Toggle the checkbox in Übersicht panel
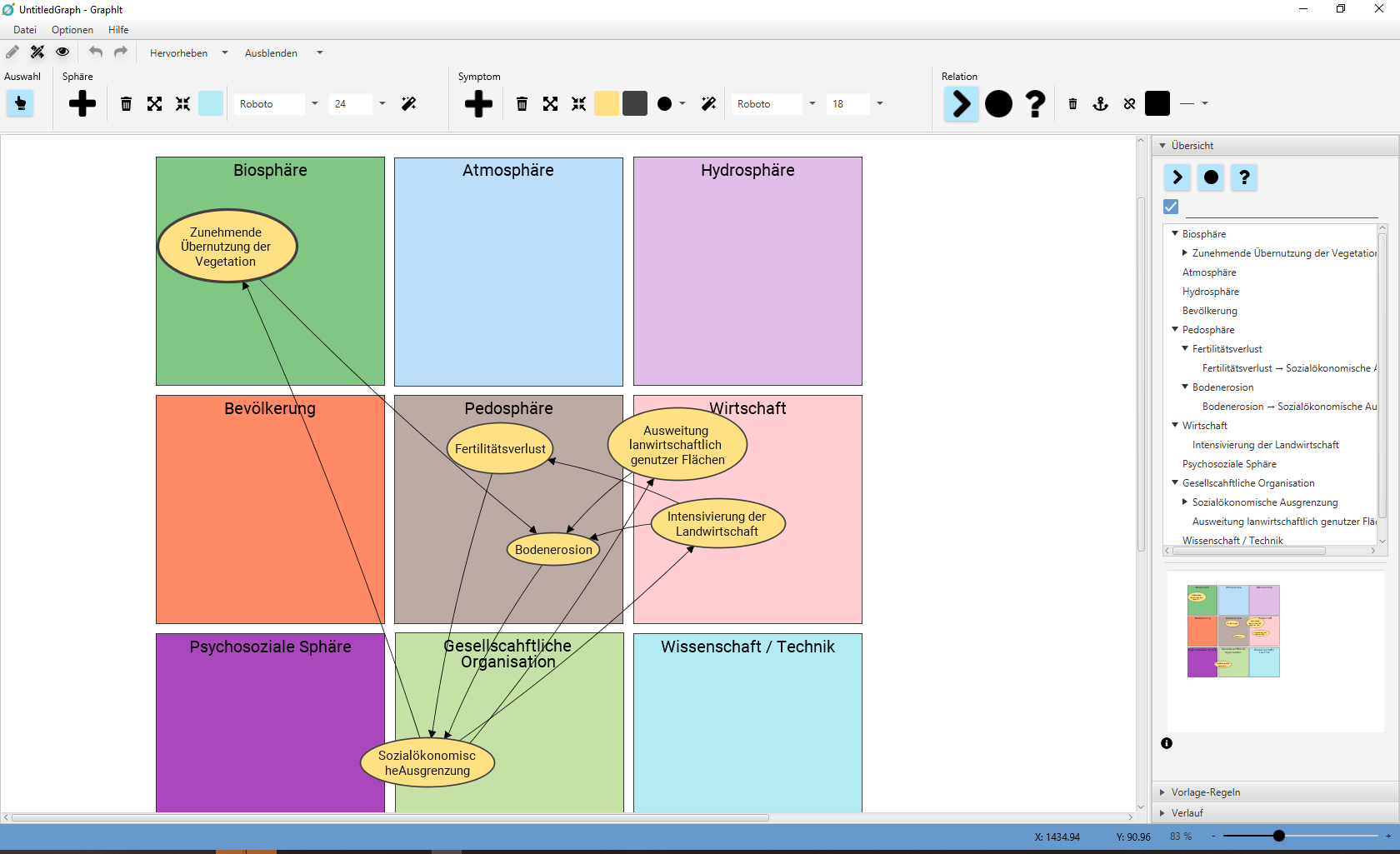 [x=1171, y=207]
